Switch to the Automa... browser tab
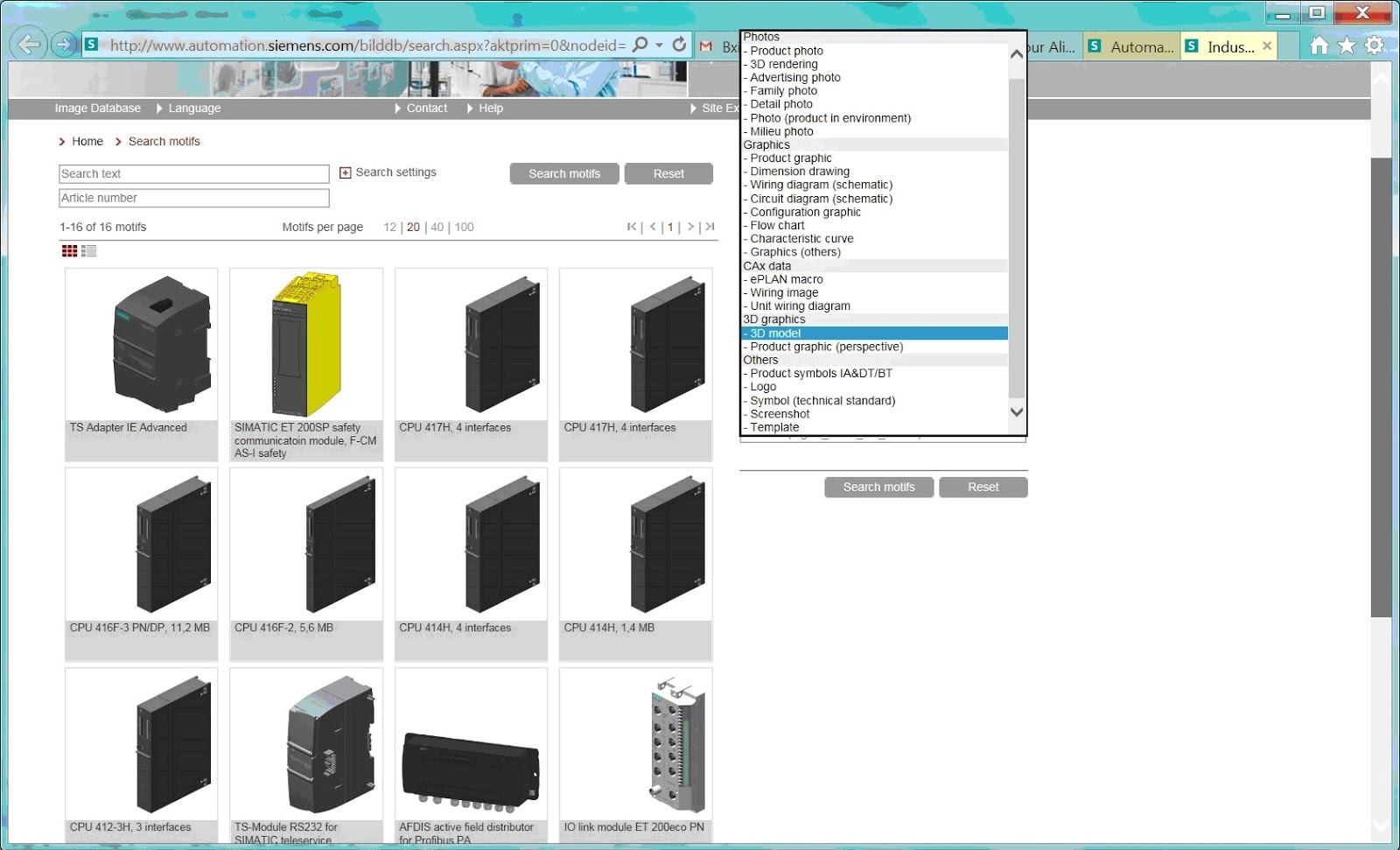 click(1131, 46)
